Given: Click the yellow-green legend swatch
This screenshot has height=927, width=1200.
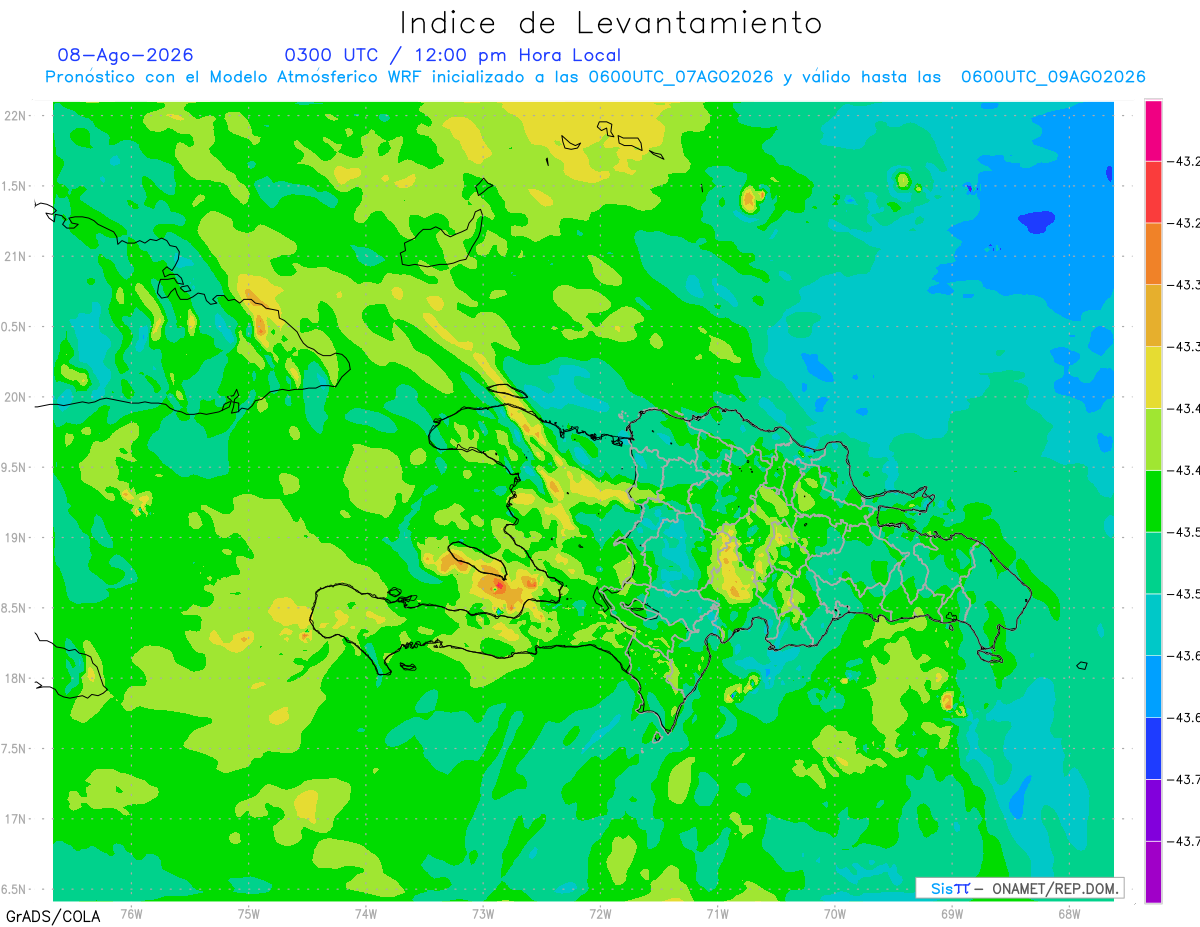Looking at the screenshot, I should [1153, 439].
